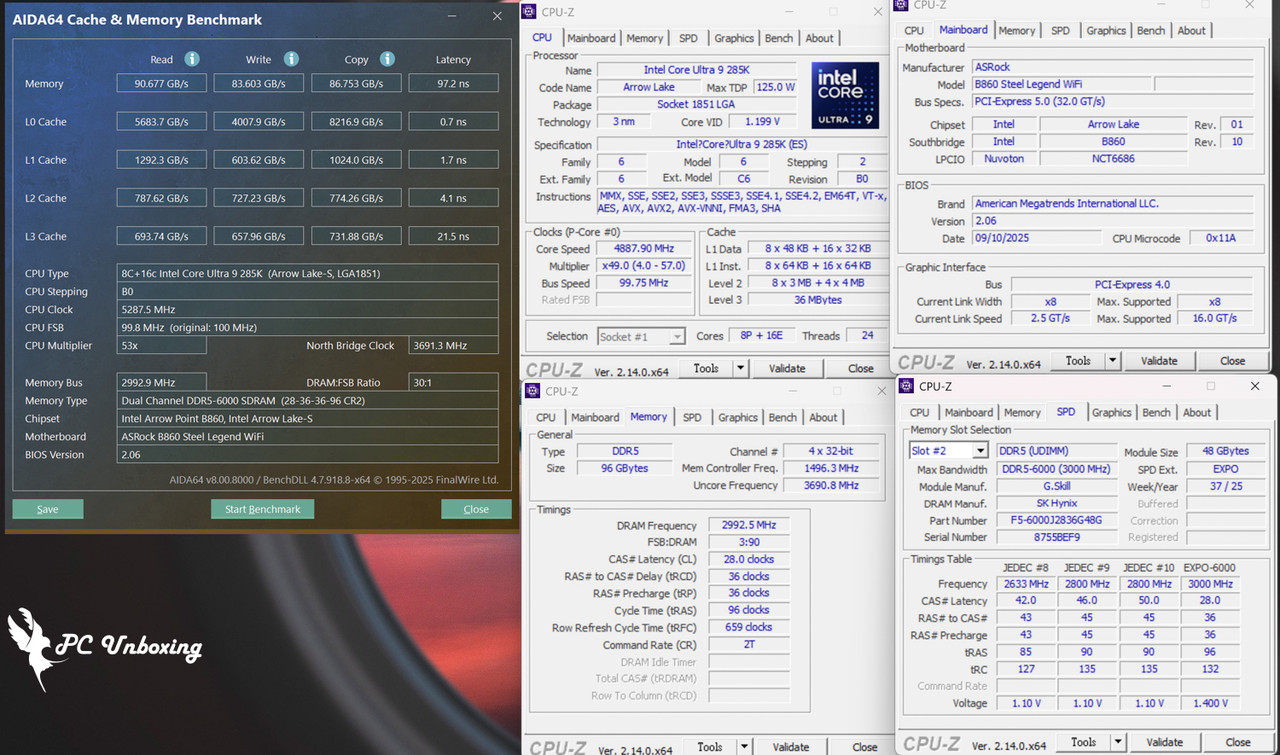Screen dimensions: 1280x755
Task: Click the motherboard Model field B860 Steel Legend WiFi
Action: tap(1060, 84)
